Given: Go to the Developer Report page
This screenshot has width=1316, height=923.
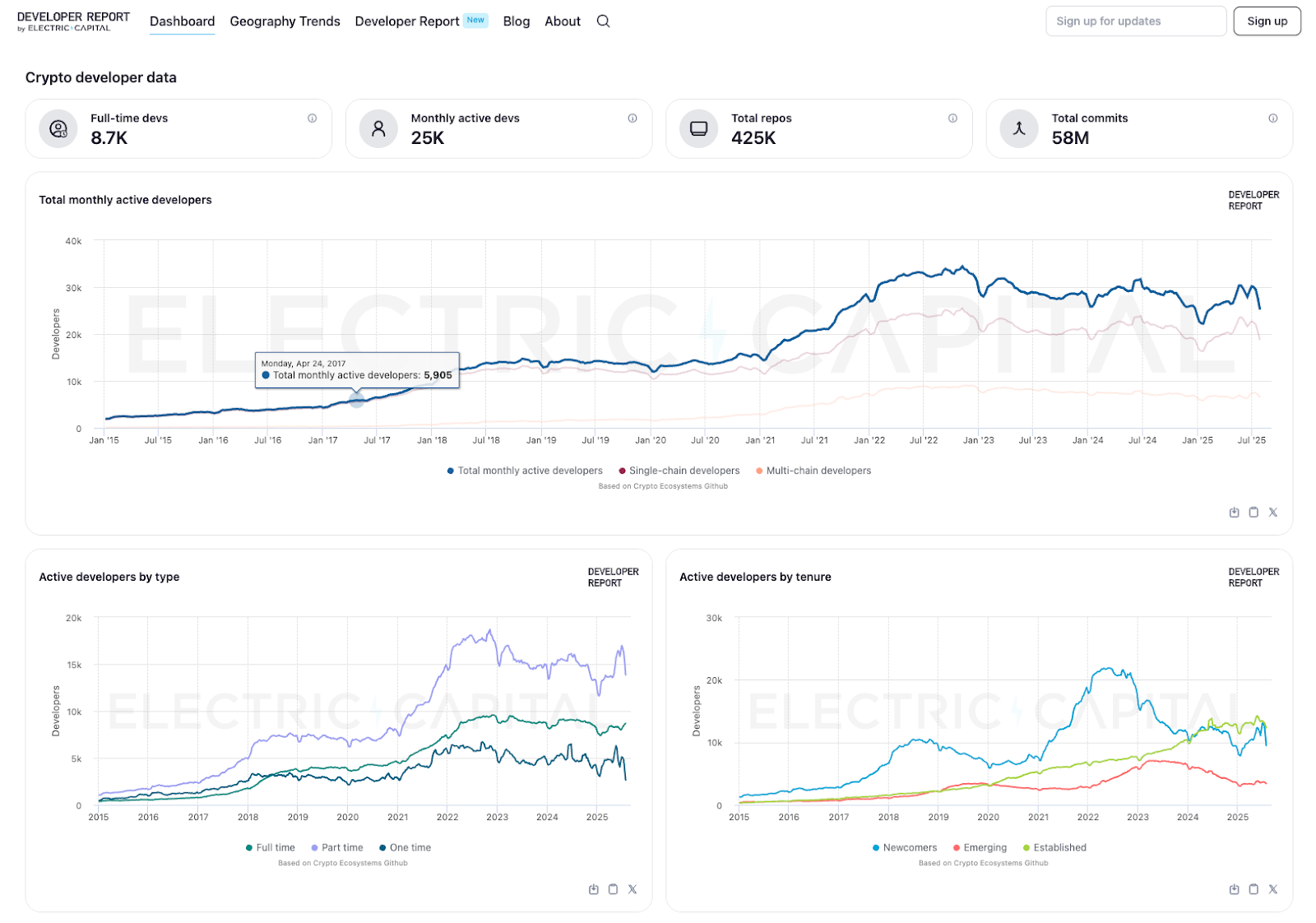Looking at the screenshot, I should (x=407, y=21).
